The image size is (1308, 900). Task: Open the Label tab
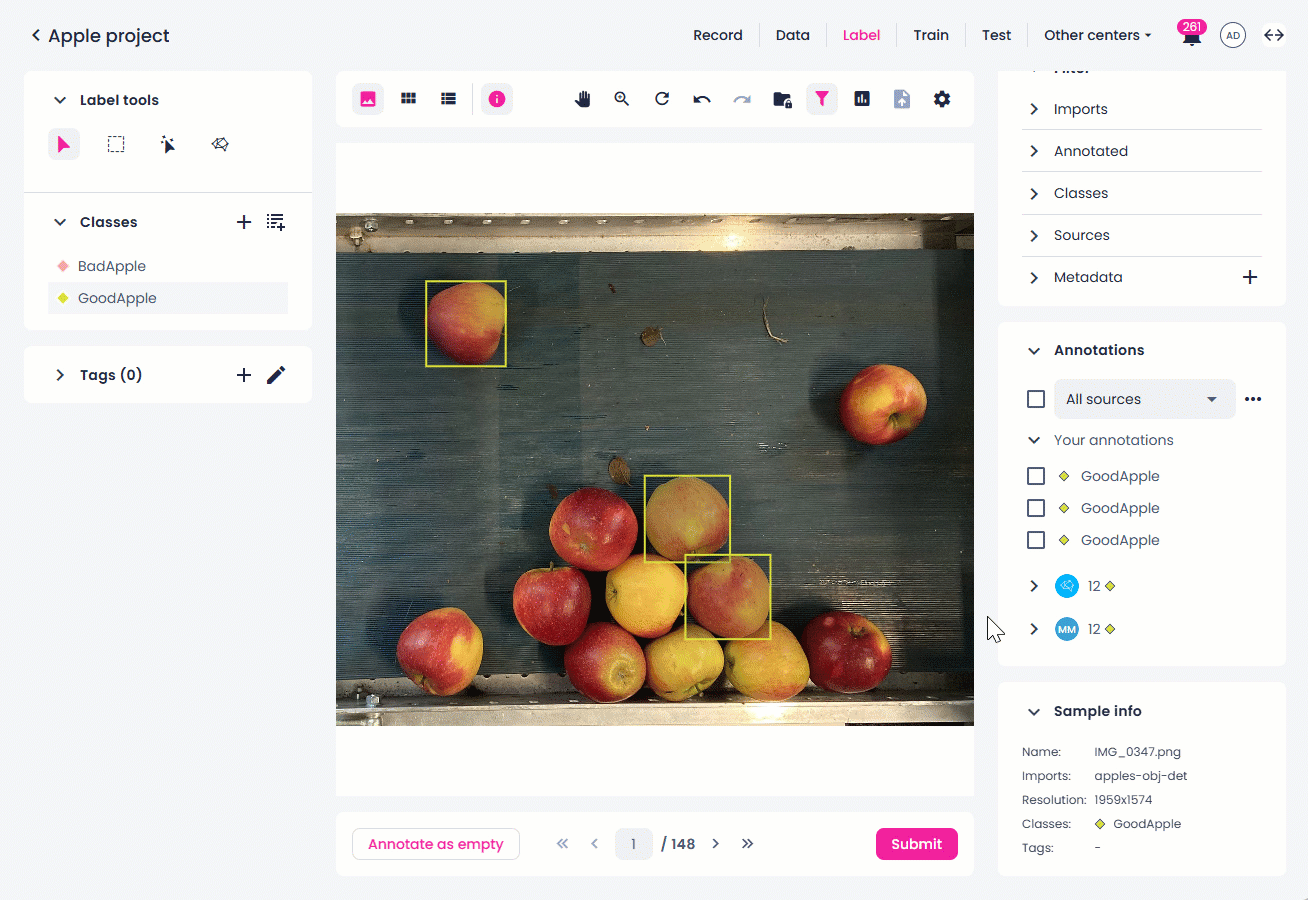coord(861,35)
